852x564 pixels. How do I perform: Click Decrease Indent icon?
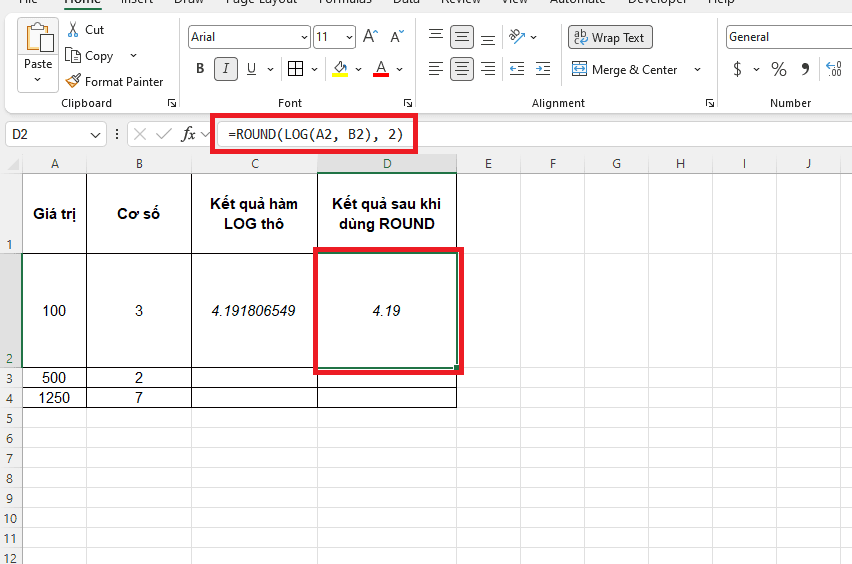(x=517, y=68)
